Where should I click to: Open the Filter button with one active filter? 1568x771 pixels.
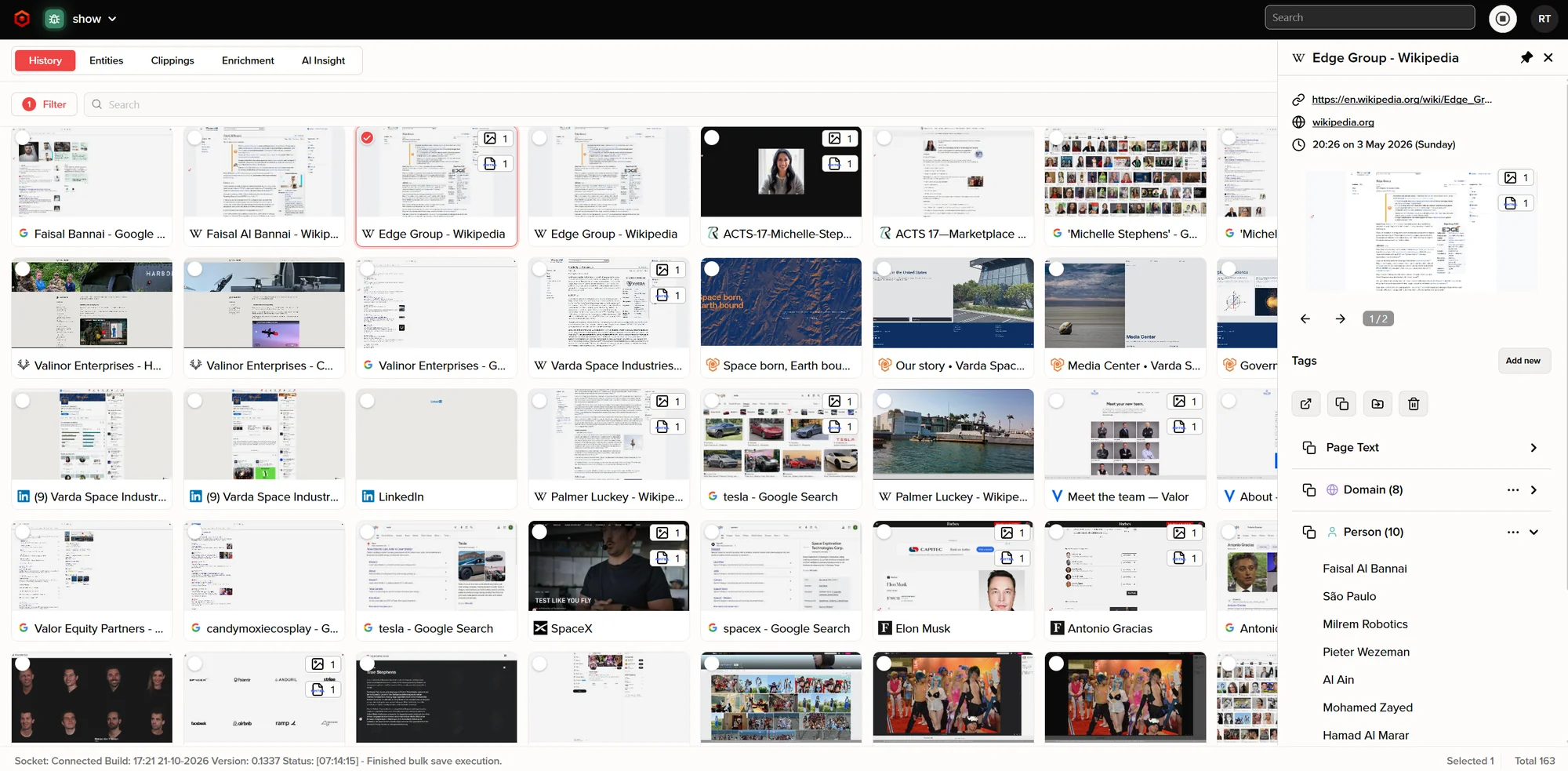45,104
